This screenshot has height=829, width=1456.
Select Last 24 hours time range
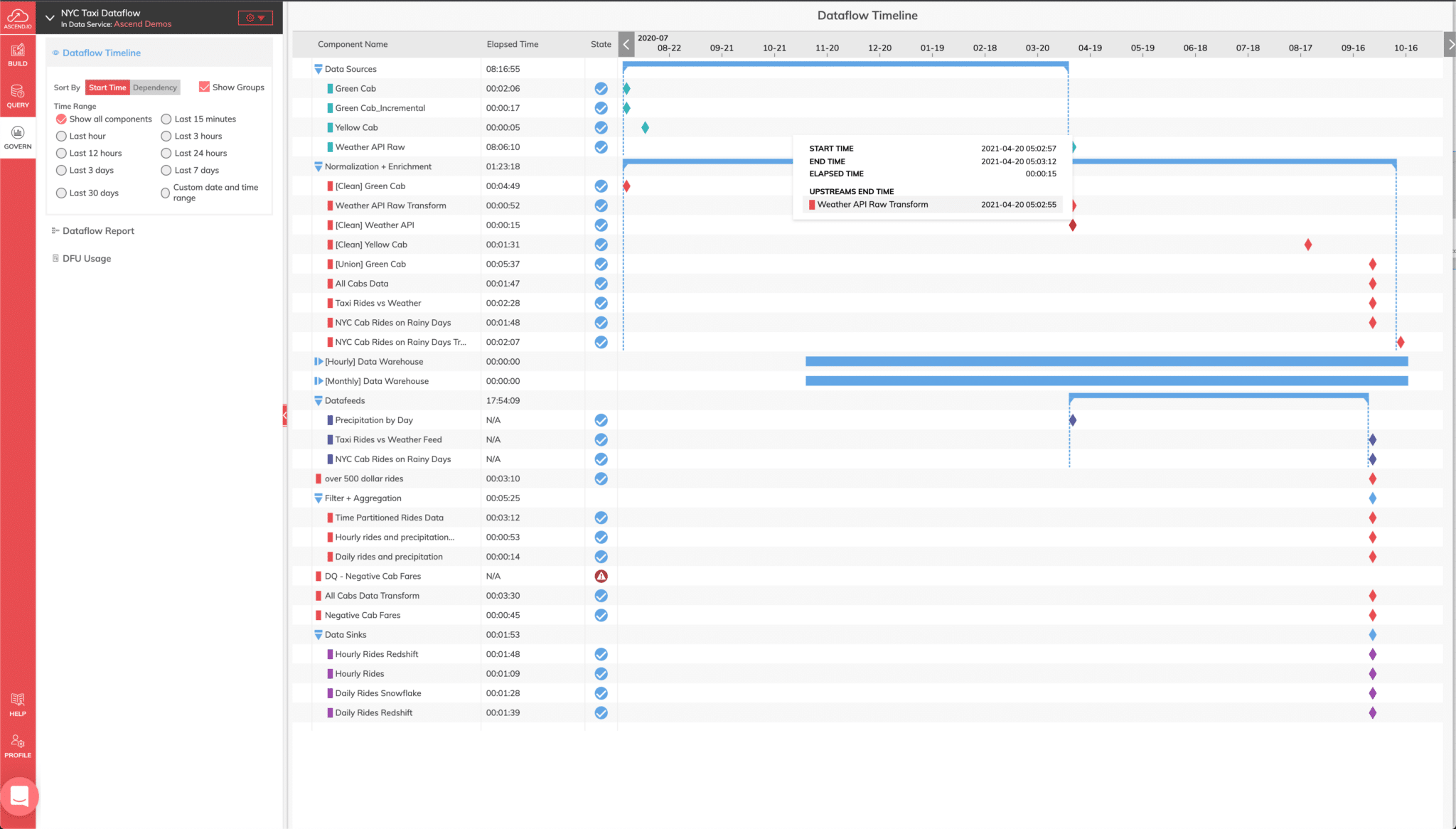click(x=166, y=153)
